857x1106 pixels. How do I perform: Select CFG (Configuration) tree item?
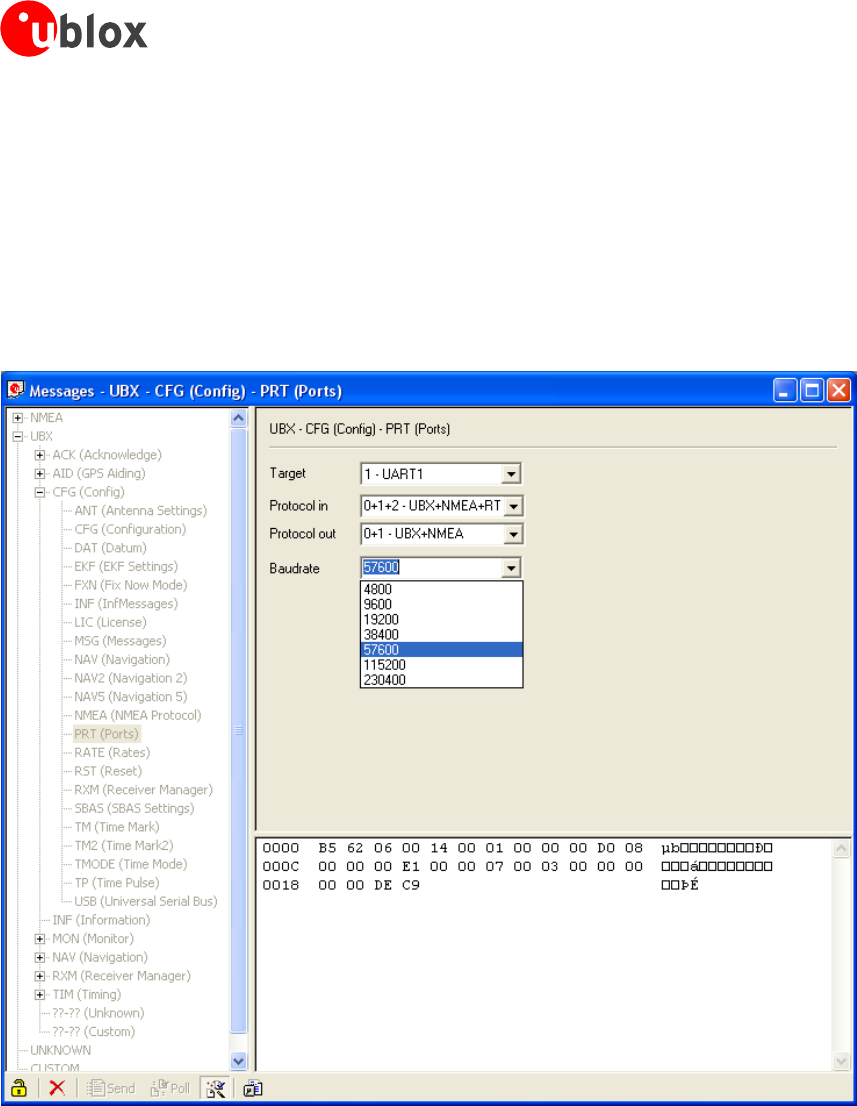point(130,529)
